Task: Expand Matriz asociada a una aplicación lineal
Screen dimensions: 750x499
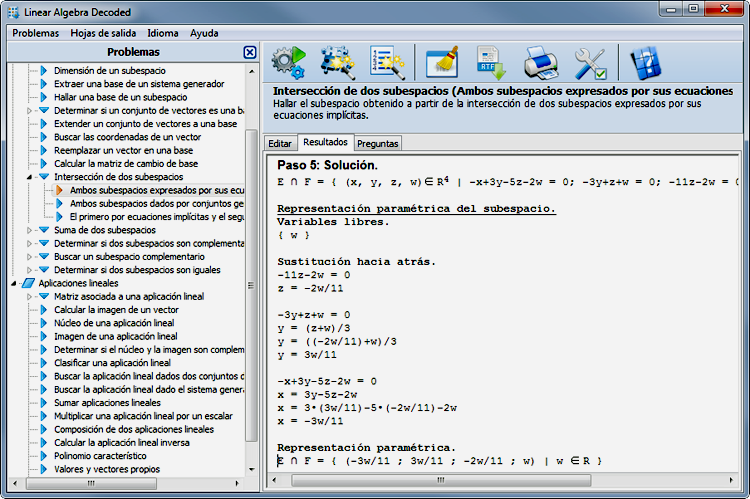Action: (29, 297)
